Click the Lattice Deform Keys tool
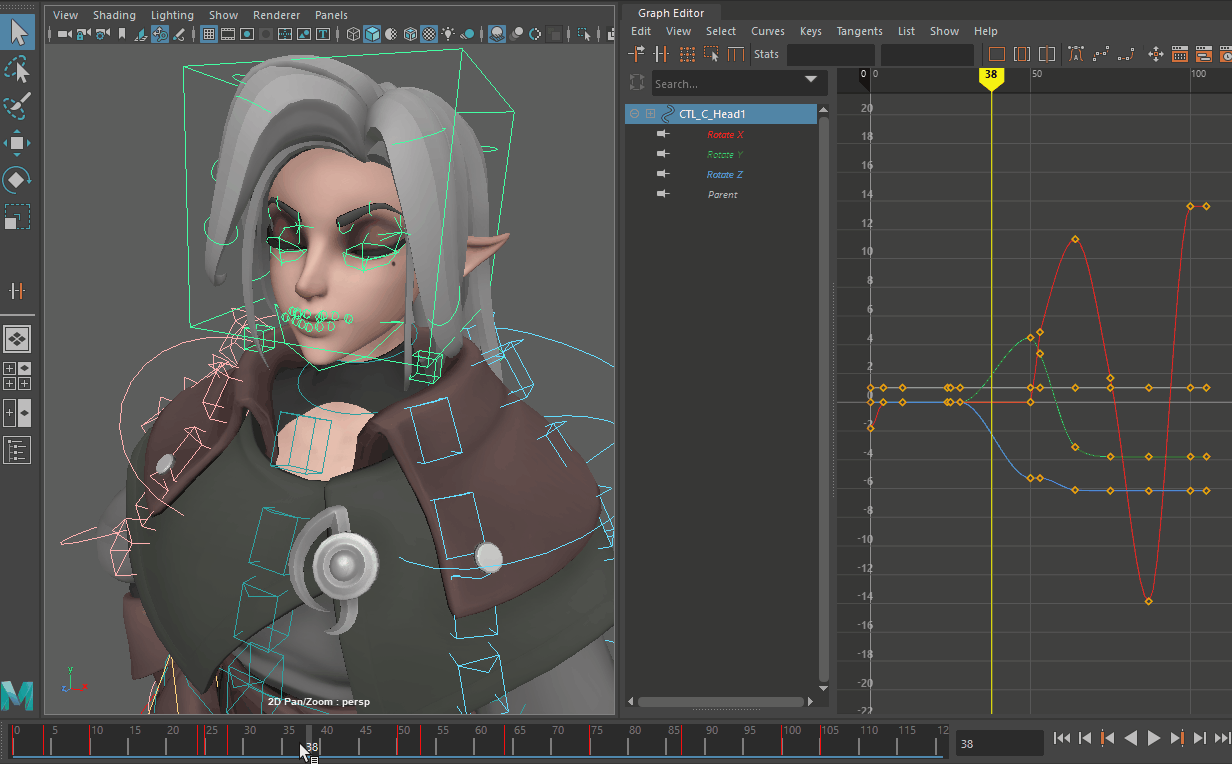The height and width of the screenshot is (764, 1232). click(x=687, y=54)
